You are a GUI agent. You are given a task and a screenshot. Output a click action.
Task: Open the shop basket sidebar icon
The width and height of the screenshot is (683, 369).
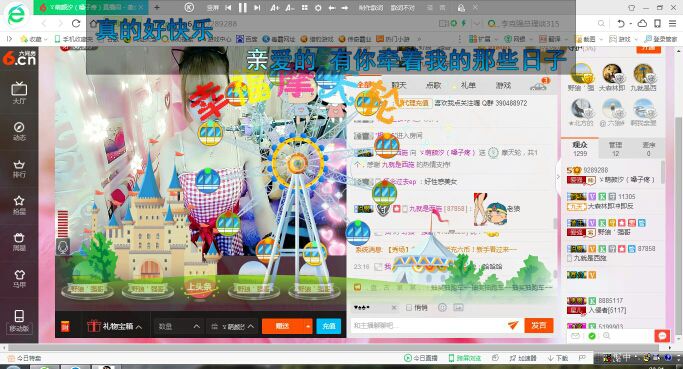coord(19,242)
